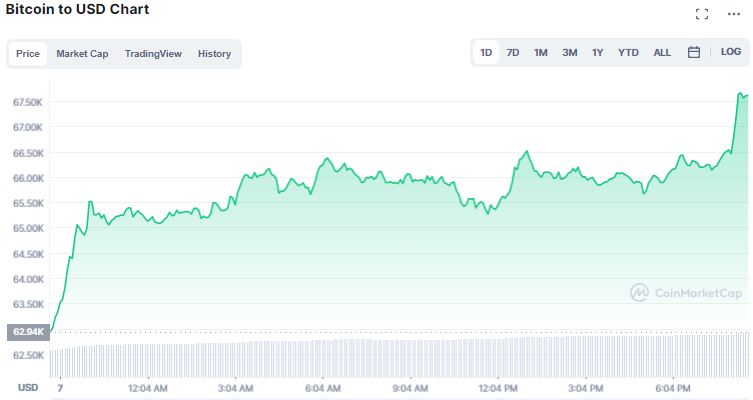
Task: Open the calendar date range picker
Action: click(x=693, y=52)
